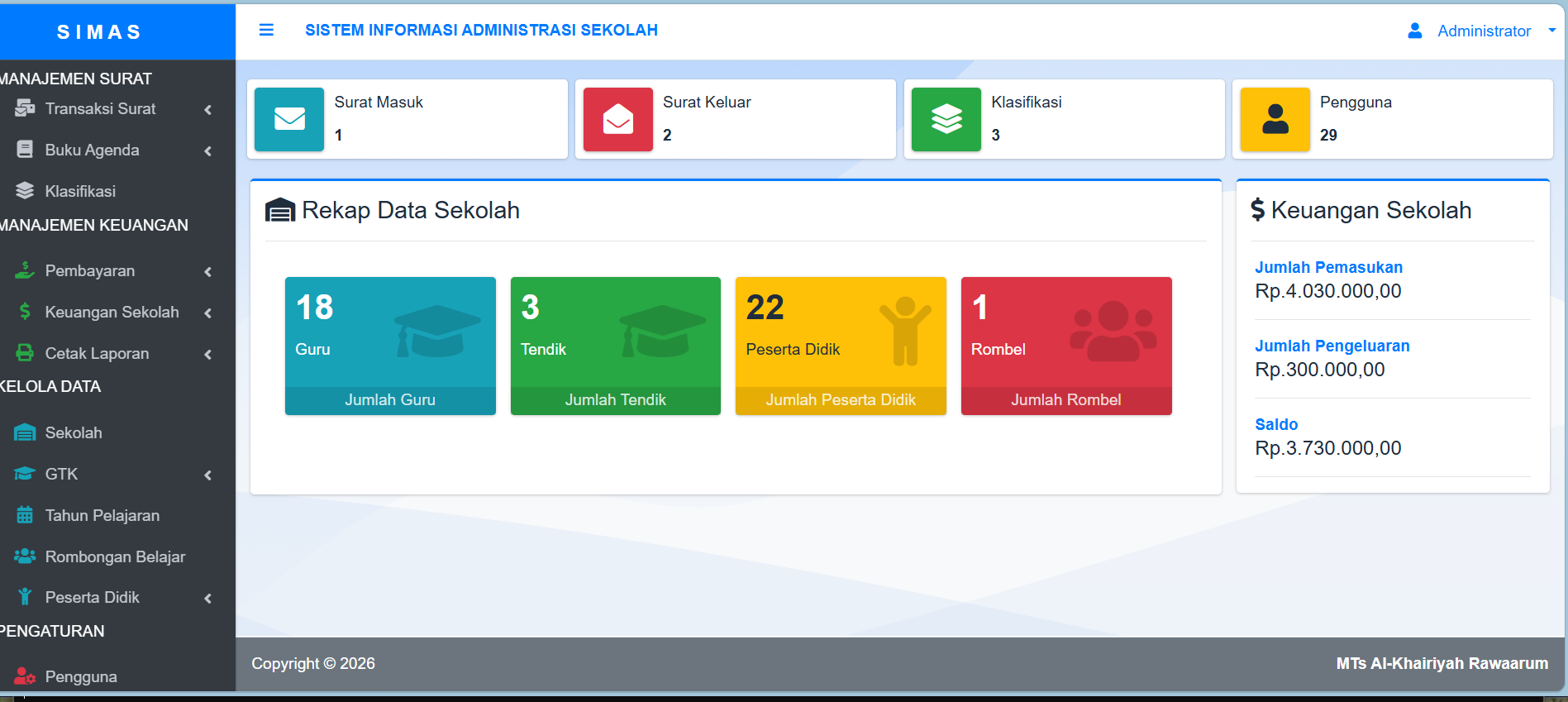The width and height of the screenshot is (1568, 702).
Task: Expand the Buku Agenda chevron
Action: (208, 150)
